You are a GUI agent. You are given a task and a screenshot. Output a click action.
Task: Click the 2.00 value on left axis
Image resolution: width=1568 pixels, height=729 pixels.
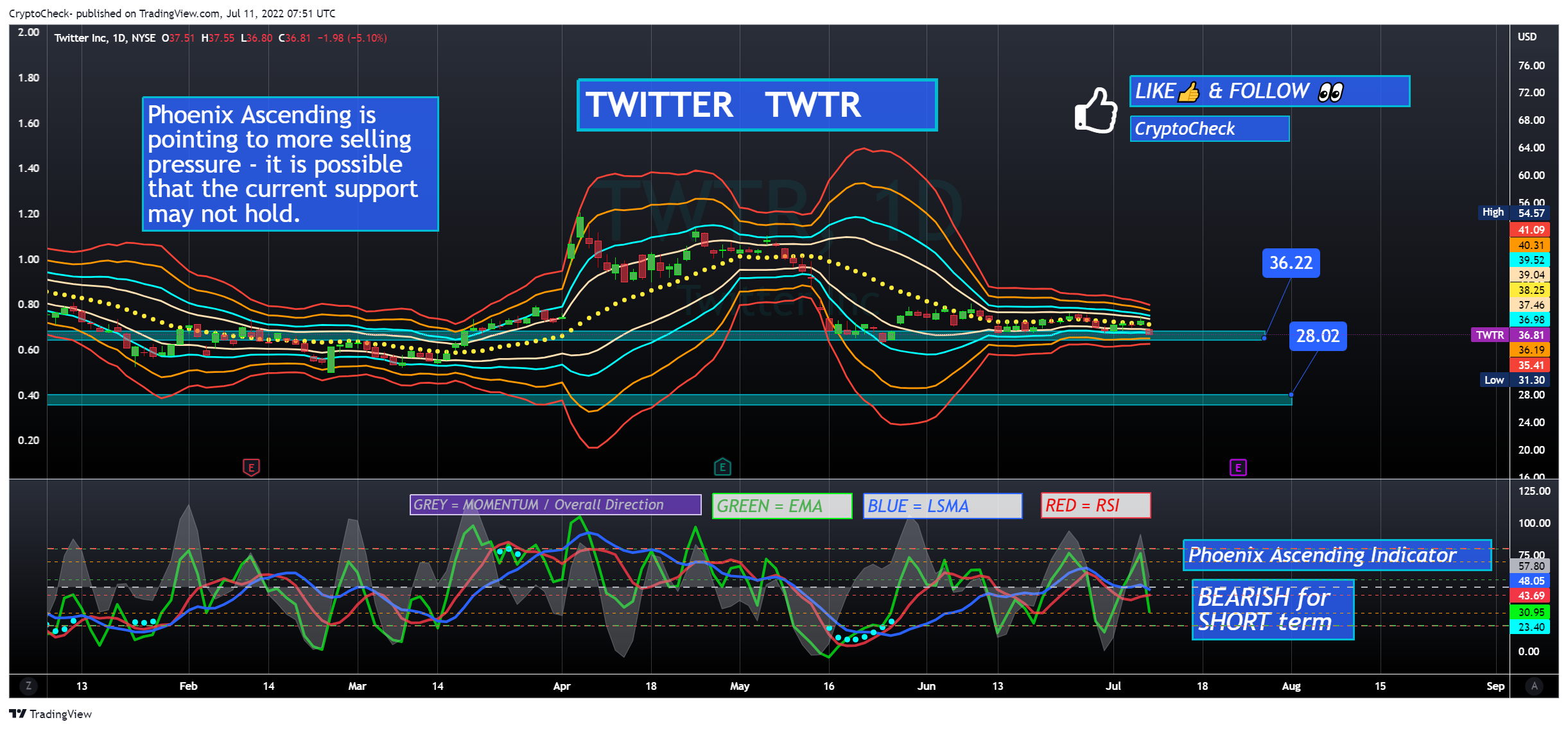(28, 32)
